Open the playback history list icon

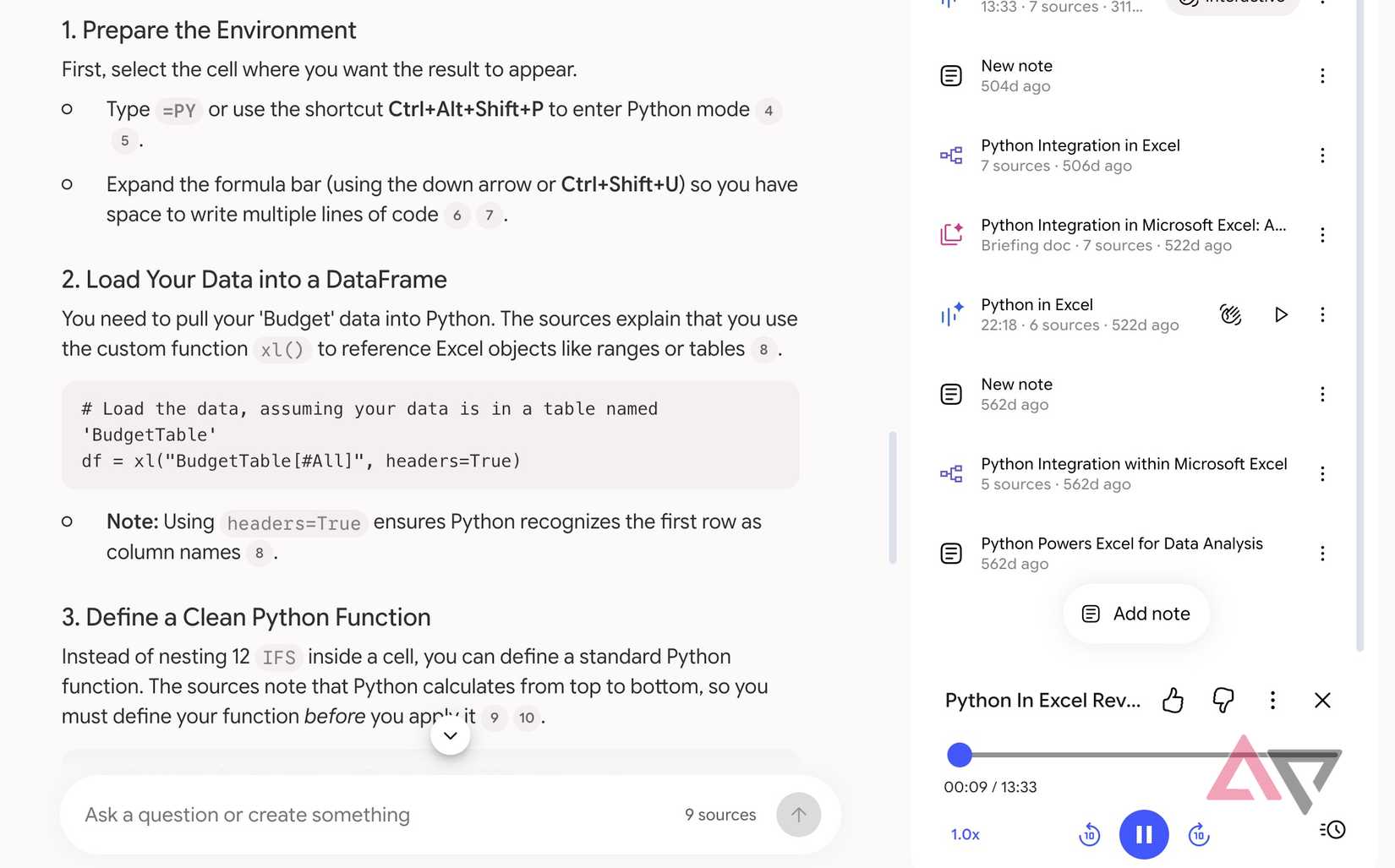click(1332, 830)
